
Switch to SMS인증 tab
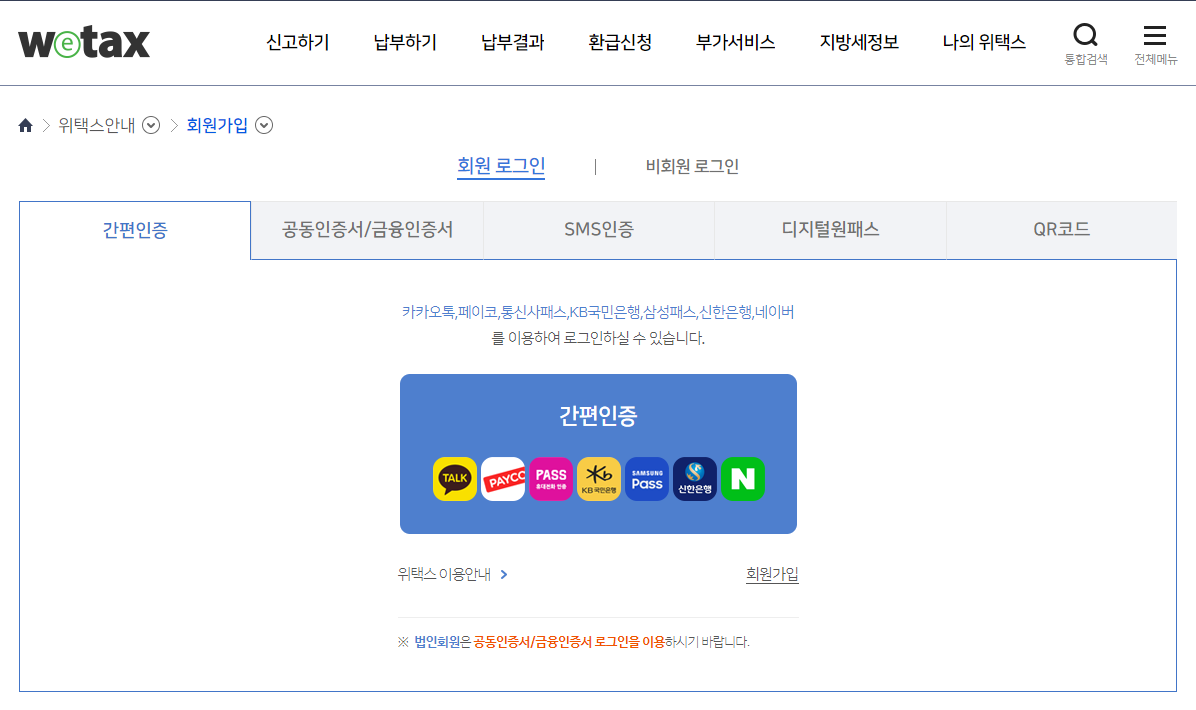599,230
